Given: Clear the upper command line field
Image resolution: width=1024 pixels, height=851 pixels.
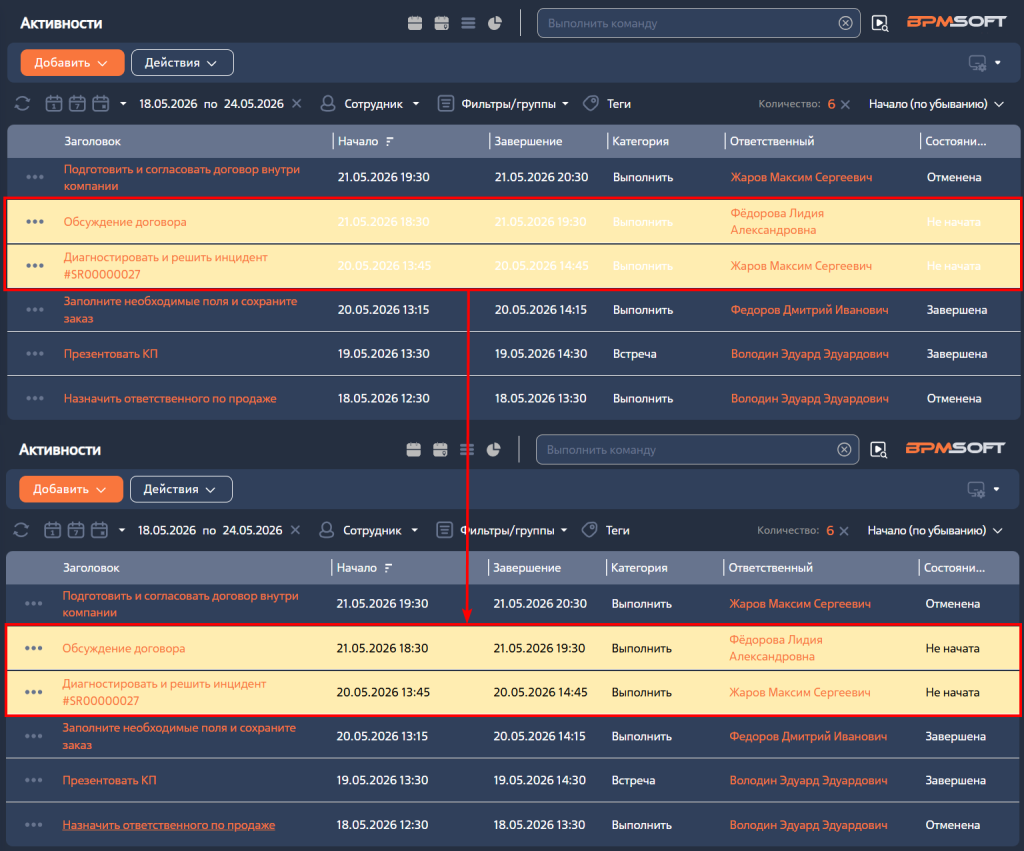Looking at the screenshot, I should [845, 24].
